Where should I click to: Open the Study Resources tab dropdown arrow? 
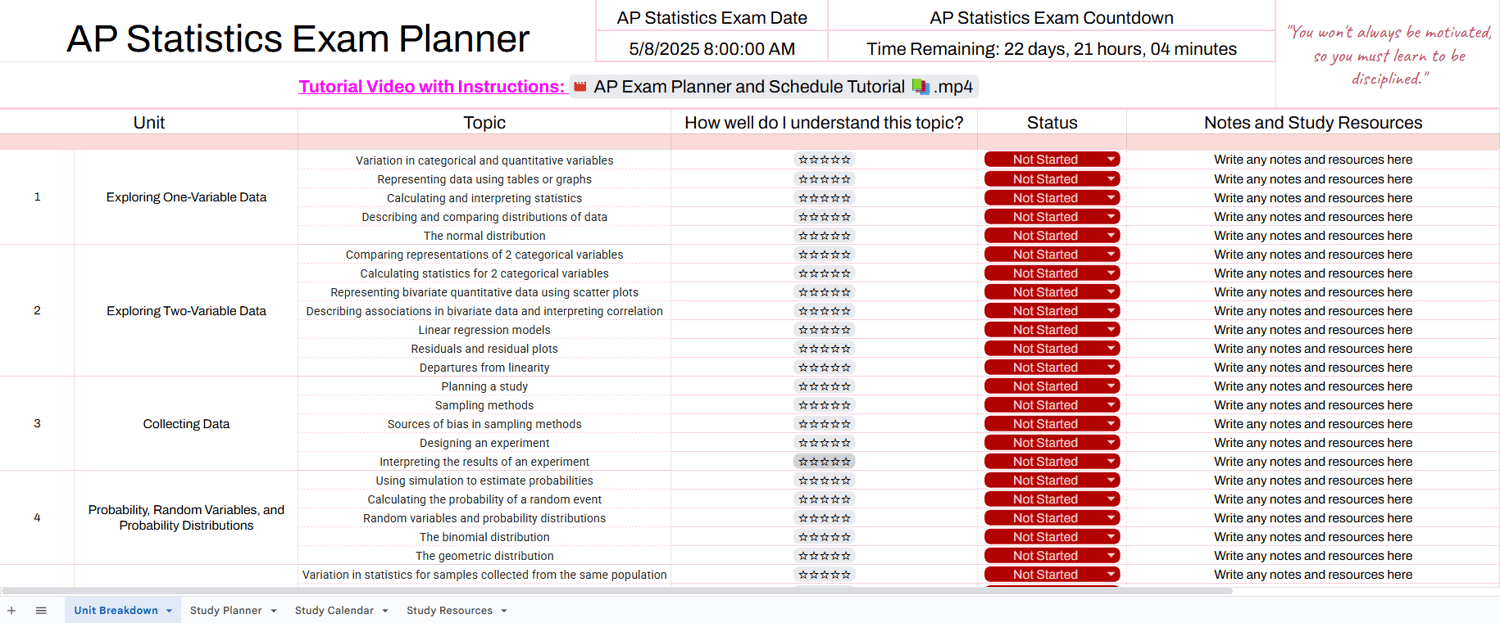504,611
